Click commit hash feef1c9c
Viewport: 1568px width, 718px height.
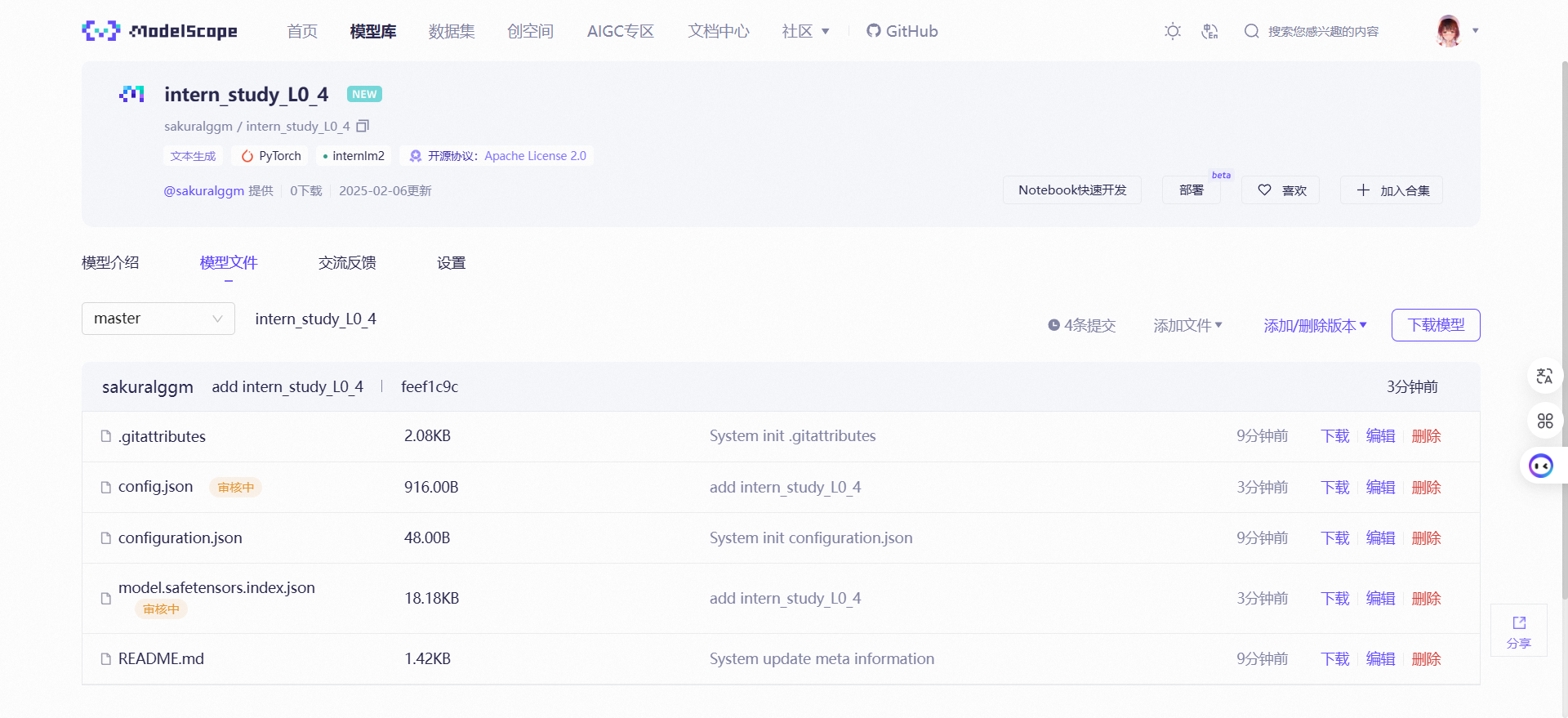tap(430, 386)
